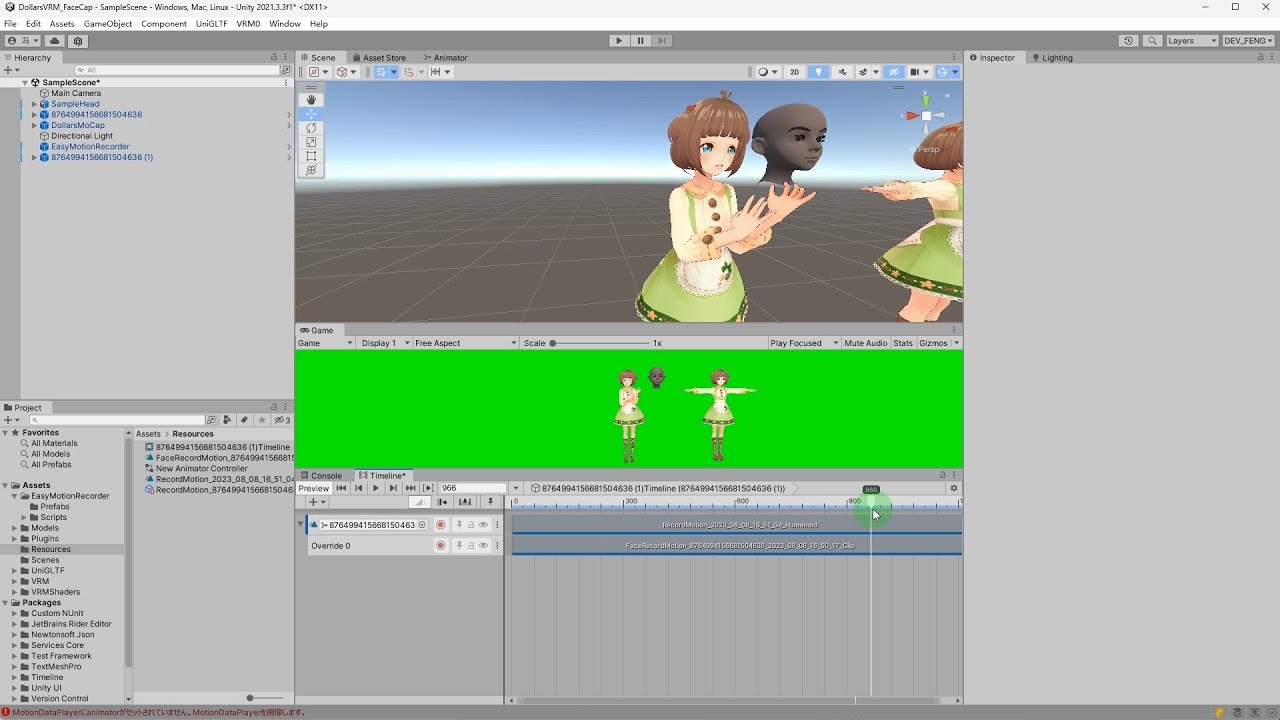Open the VRM0 menu

tap(248, 24)
